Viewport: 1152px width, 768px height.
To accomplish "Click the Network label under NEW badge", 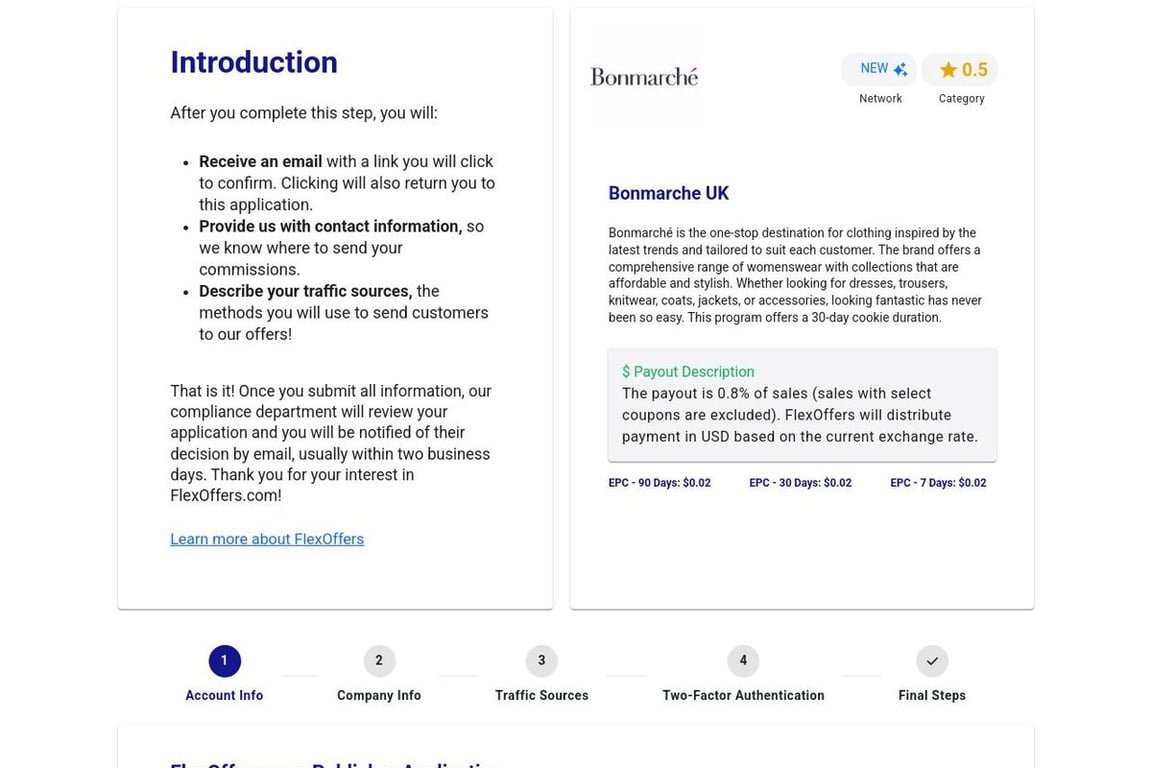I will (880, 98).
